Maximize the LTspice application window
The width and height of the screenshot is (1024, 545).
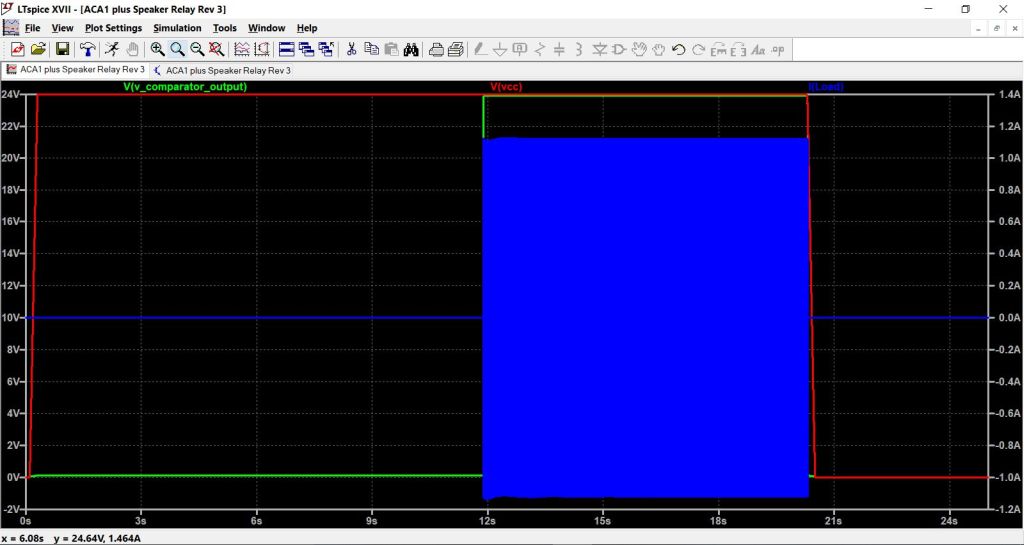click(x=966, y=9)
